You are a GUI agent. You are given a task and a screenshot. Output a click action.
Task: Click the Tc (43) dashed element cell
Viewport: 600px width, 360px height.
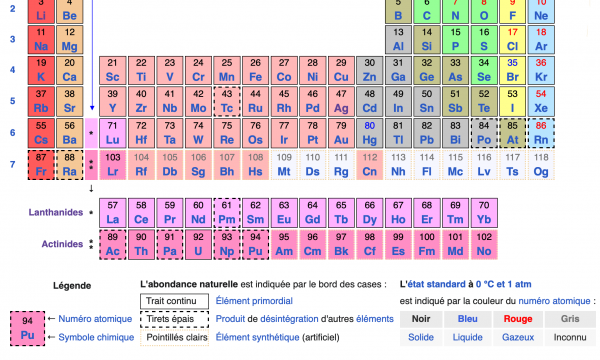click(x=227, y=101)
